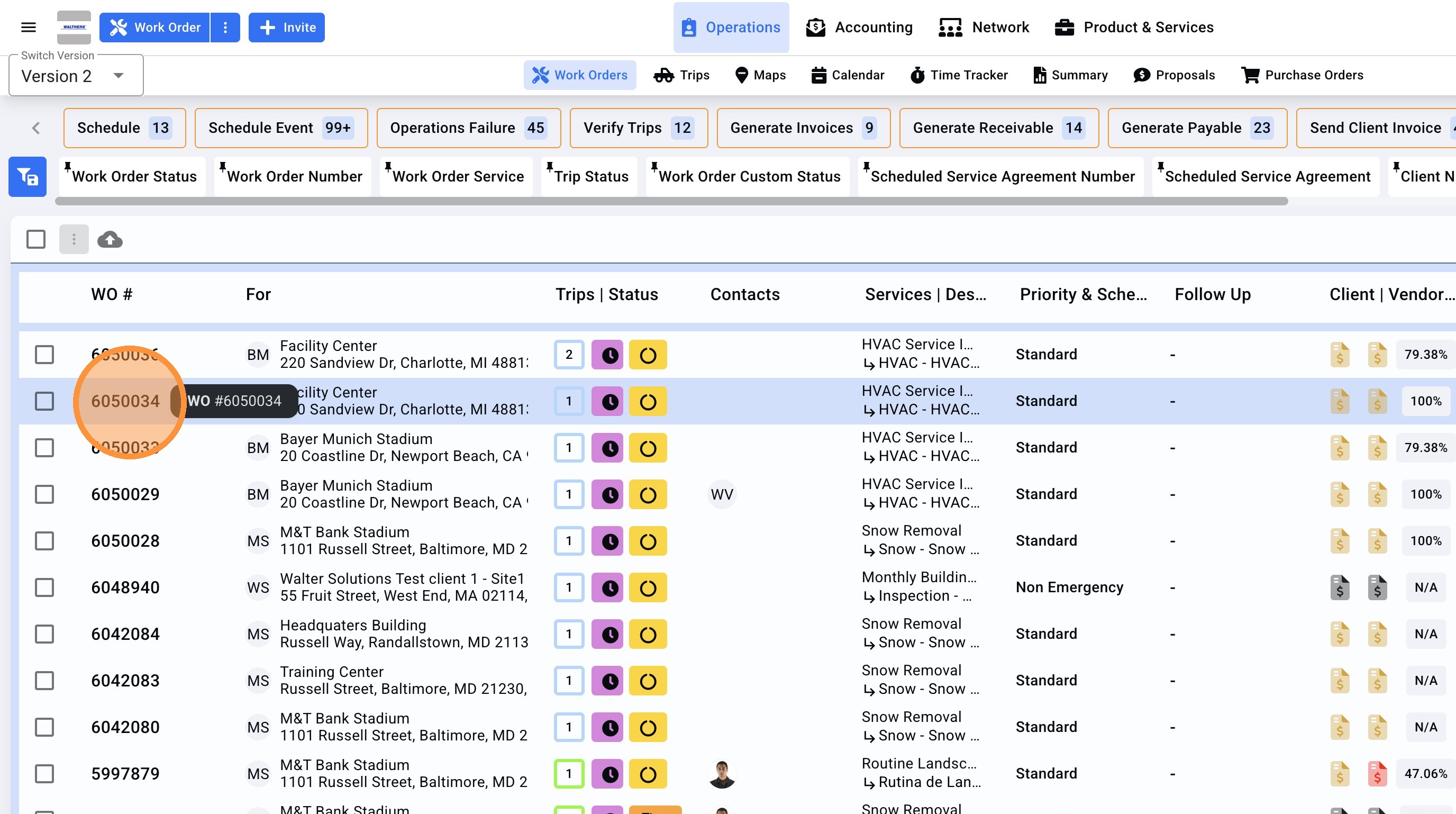Click the Invite button
Screen dimensions: 1456x814
pos(287,27)
